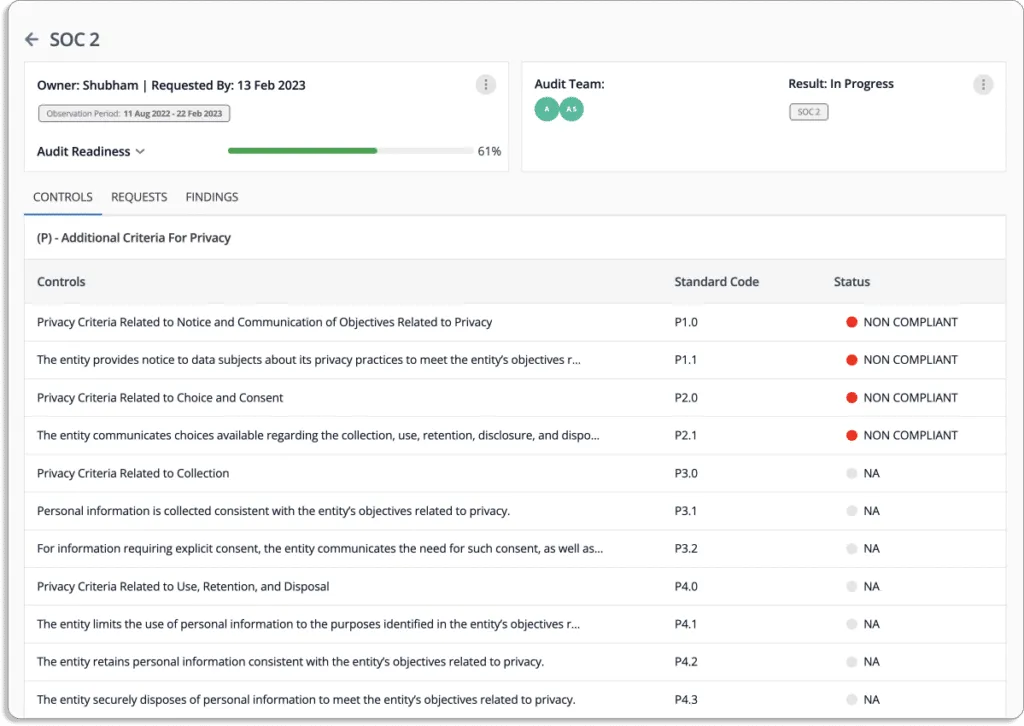Click the SOC 2 tag under Result

pos(808,112)
